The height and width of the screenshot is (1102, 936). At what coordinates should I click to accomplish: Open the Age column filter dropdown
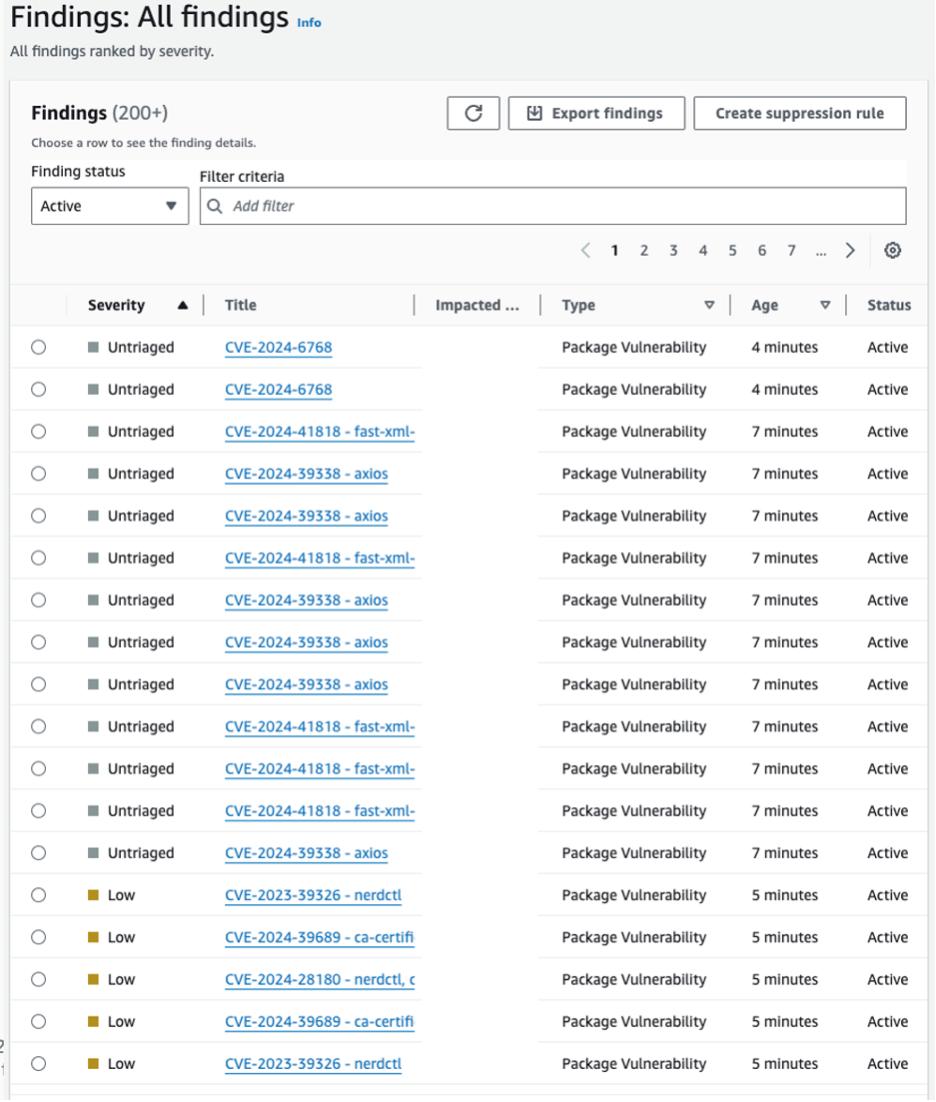pyautogui.click(x=826, y=304)
